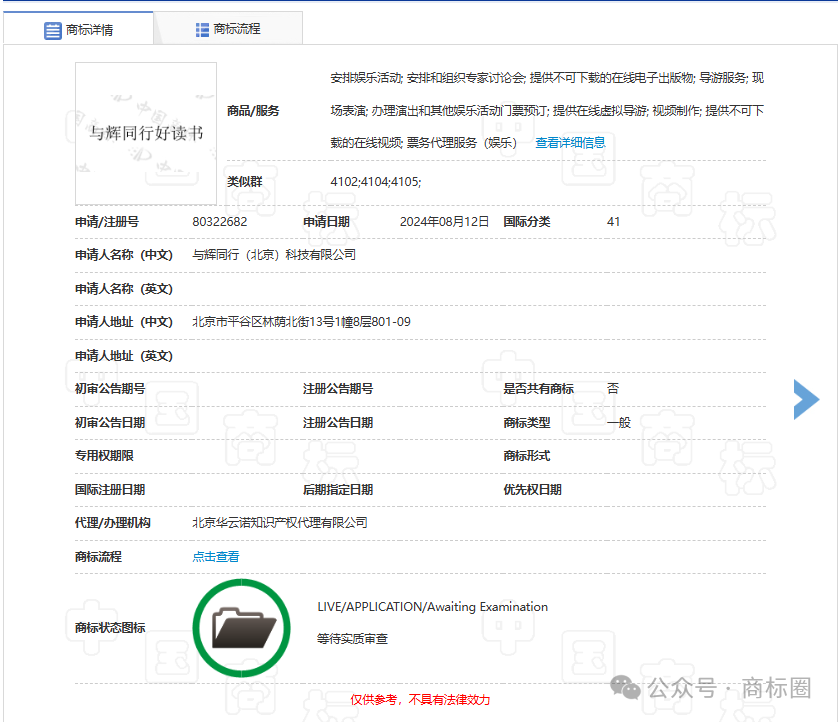The height and width of the screenshot is (722, 839).
Task: Go to next record with blue arrow
Action: (806, 399)
